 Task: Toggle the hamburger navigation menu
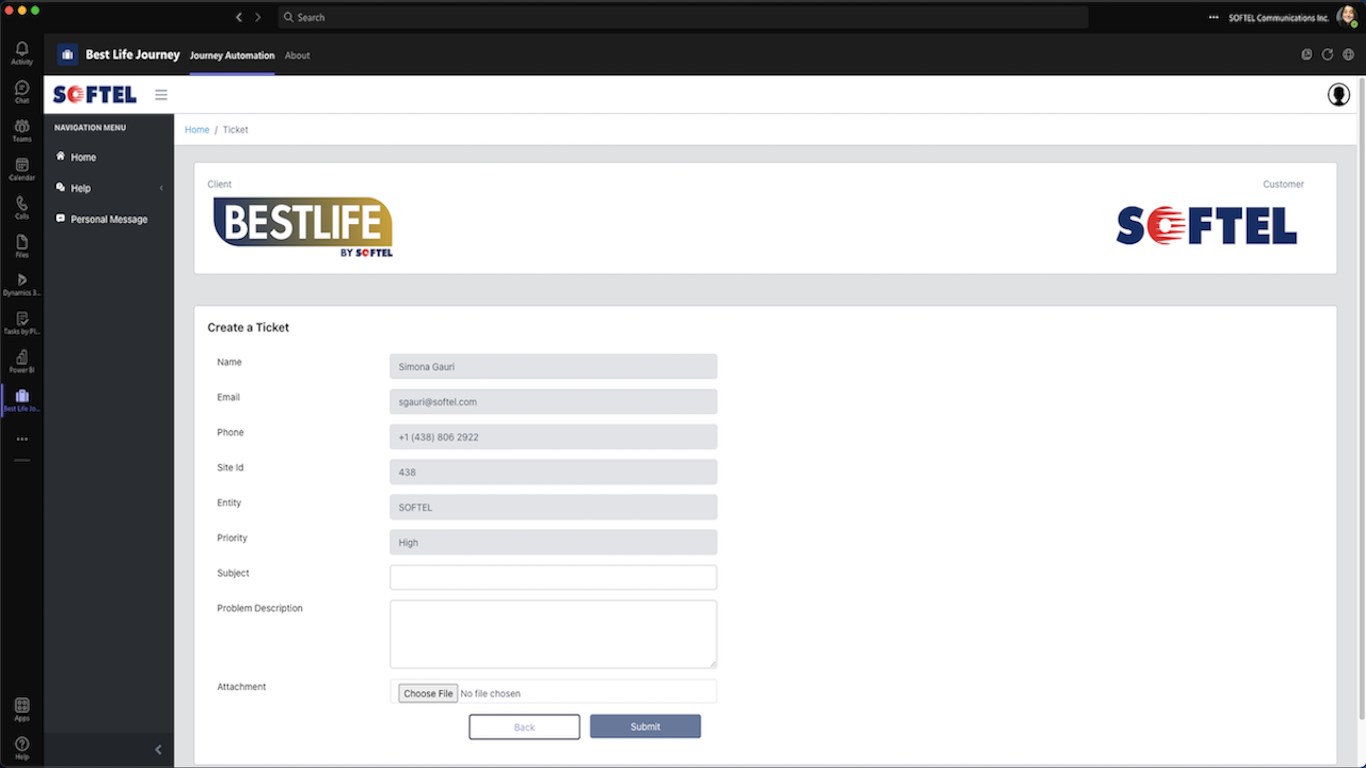pyautogui.click(x=161, y=95)
